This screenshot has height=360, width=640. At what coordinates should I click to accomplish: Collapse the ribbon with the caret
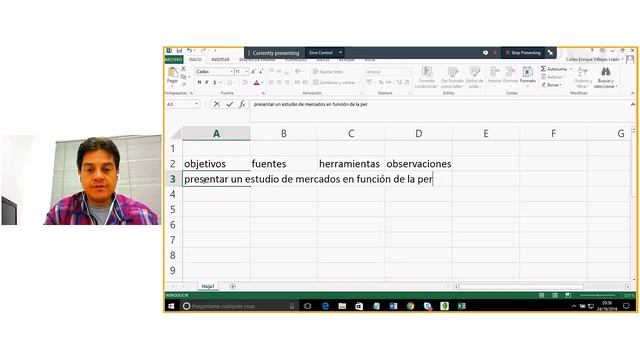click(x=633, y=93)
